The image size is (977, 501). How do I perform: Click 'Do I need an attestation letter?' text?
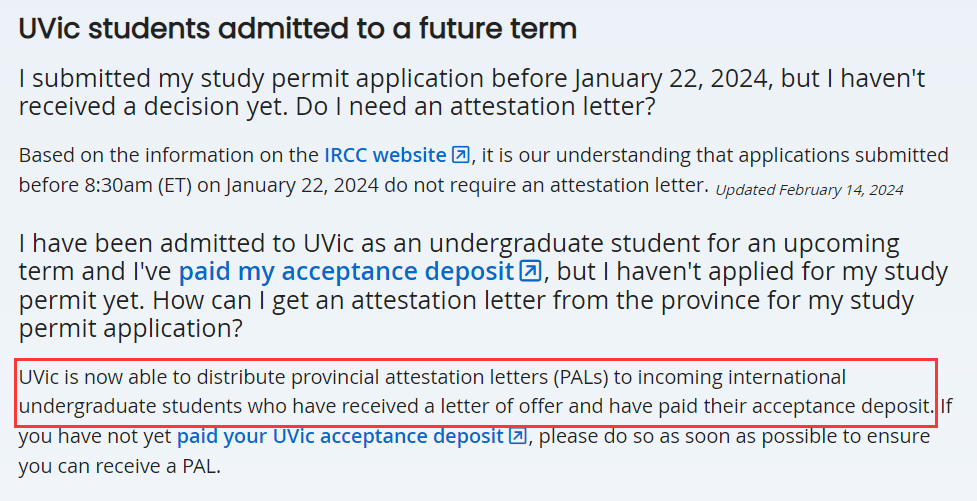475,107
